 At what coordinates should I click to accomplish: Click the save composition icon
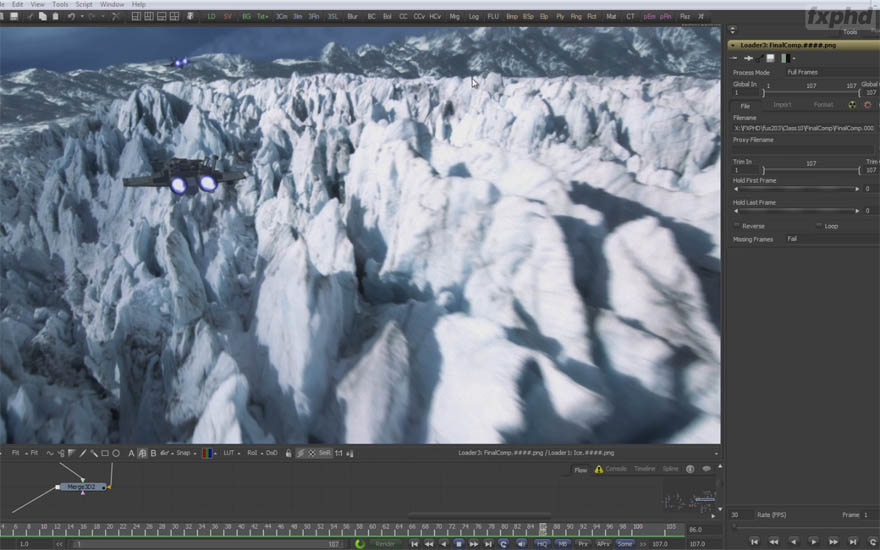[x=14, y=17]
